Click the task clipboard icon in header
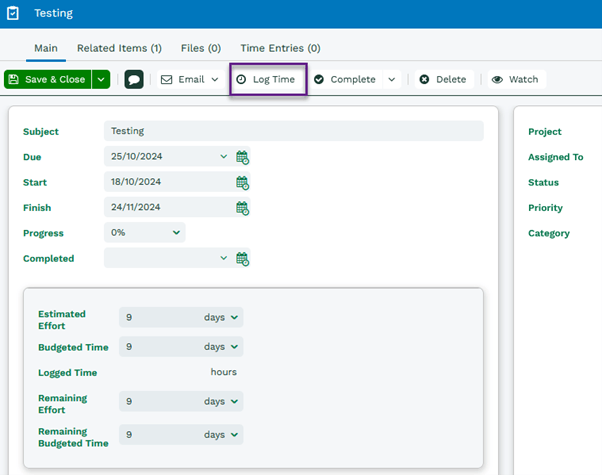The image size is (602, 475). [x=13, y=13]
